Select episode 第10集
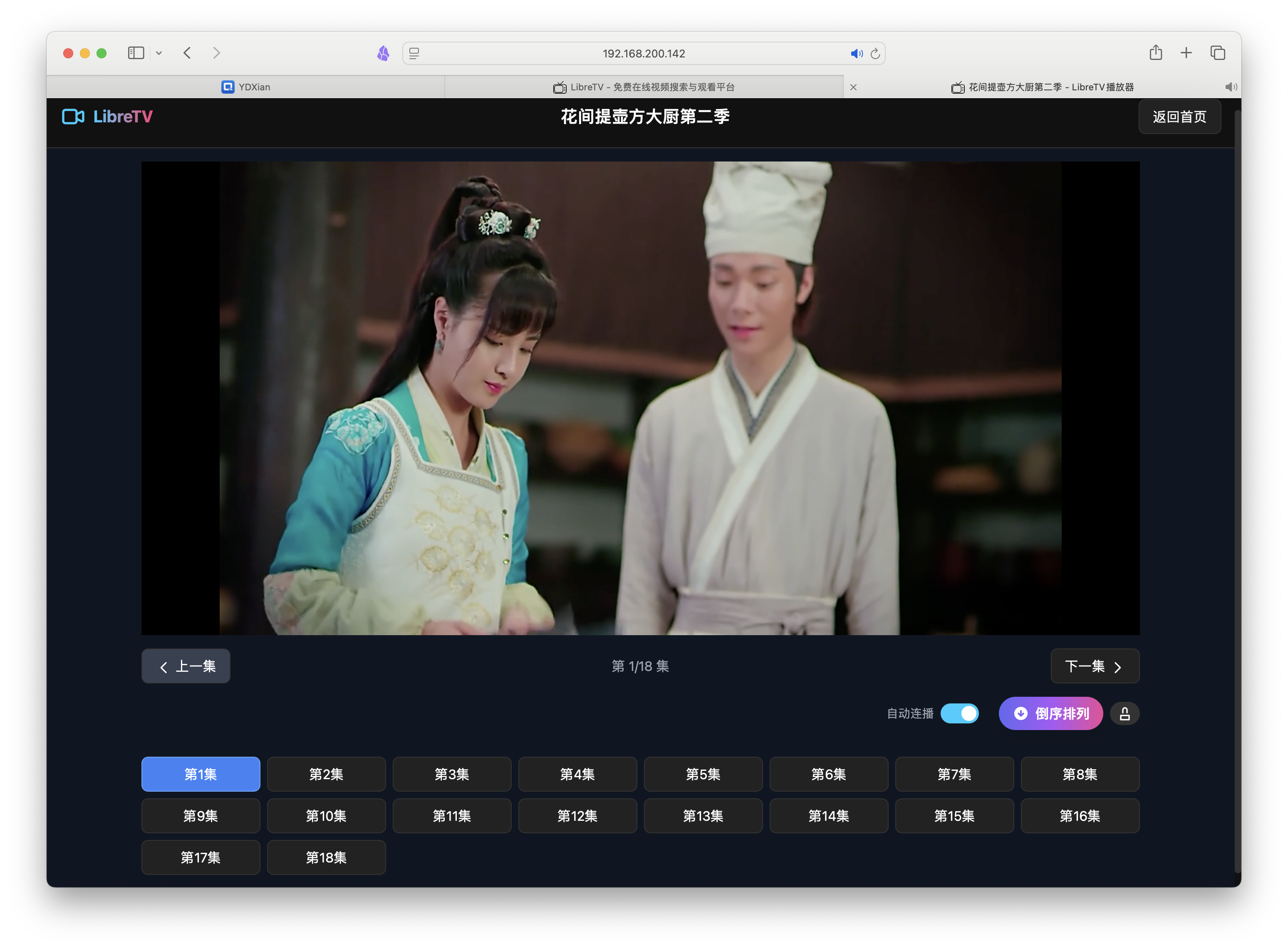Screen dimensions: 1288x949 pos(326,816)
